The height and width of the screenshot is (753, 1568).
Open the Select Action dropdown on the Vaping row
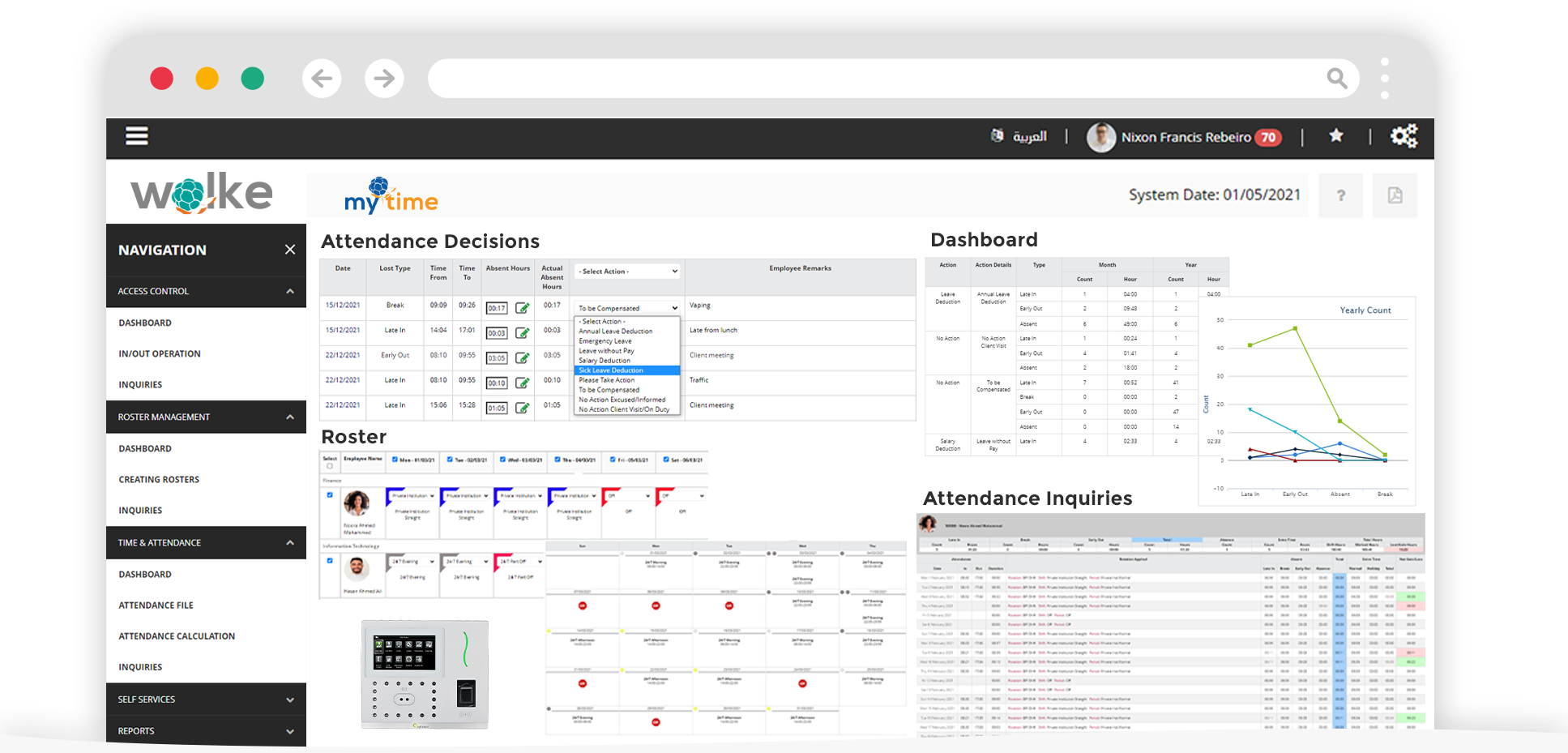[x=626, y=307]
